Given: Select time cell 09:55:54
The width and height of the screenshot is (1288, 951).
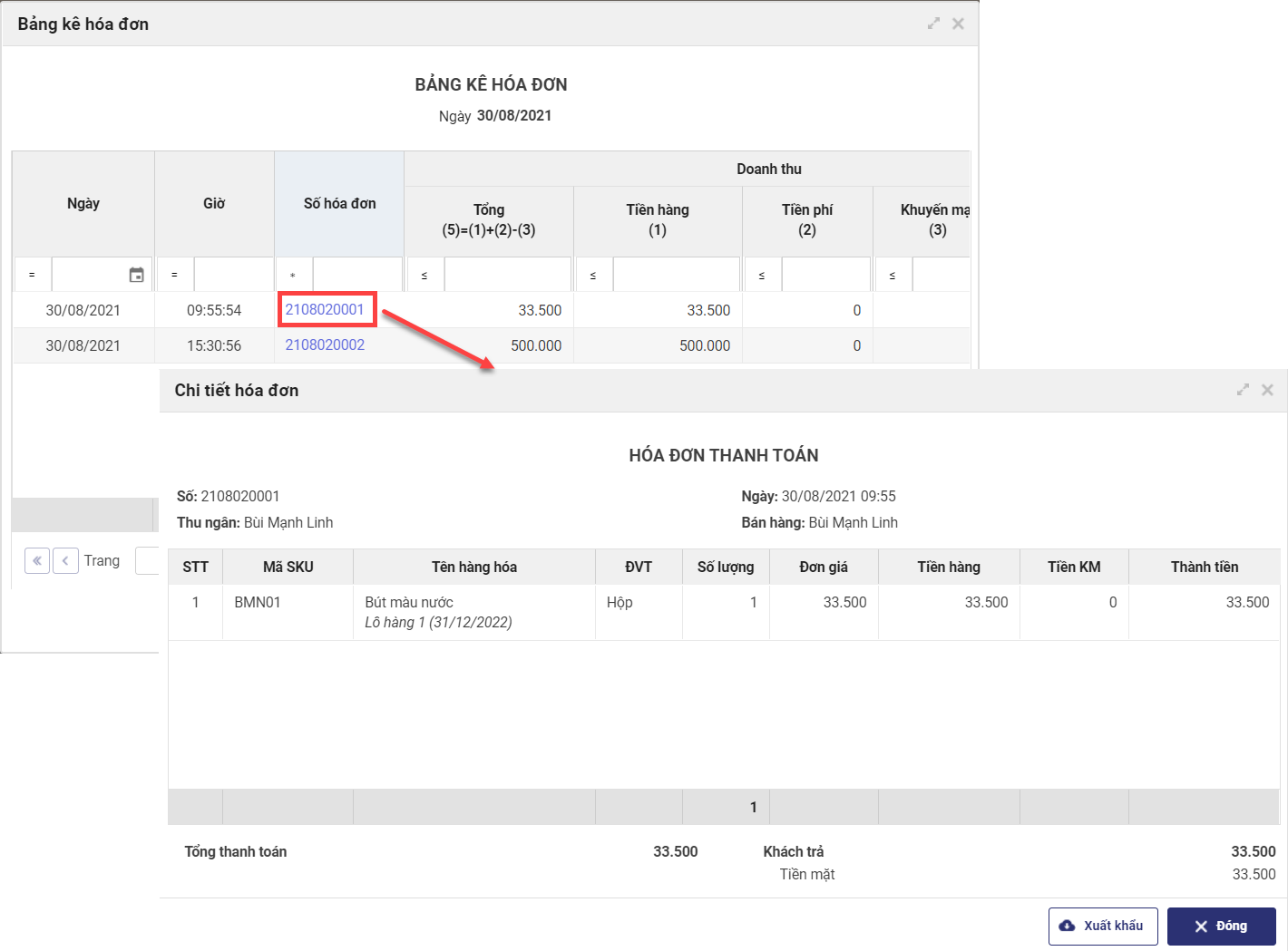Looking at the screenshot, I should (214, 310).
